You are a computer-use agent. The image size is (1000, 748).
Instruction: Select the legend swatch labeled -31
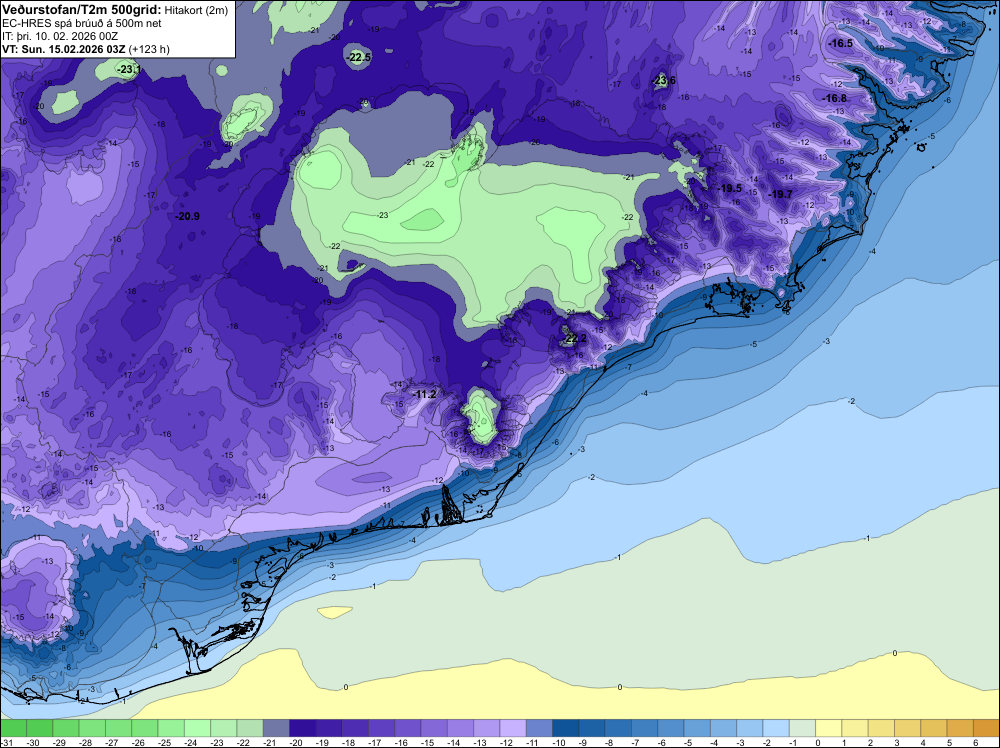click(x=13, y=728)
